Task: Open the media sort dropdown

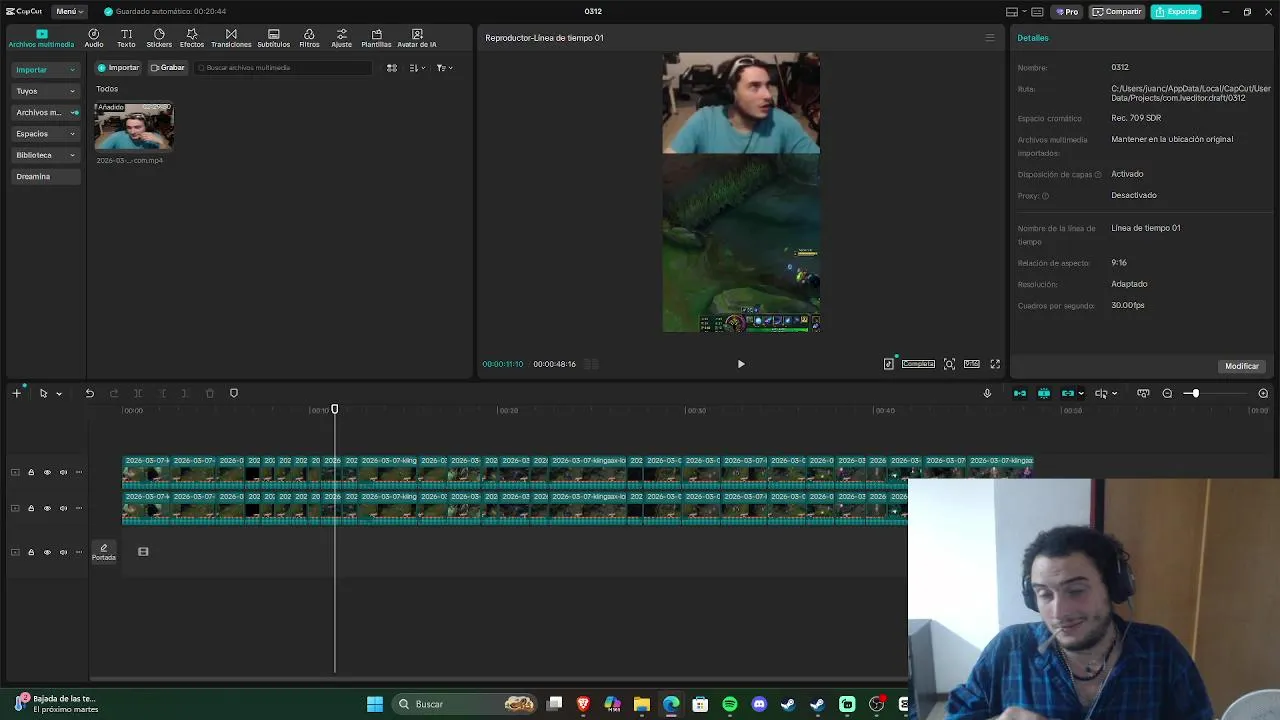Action: 417,68
